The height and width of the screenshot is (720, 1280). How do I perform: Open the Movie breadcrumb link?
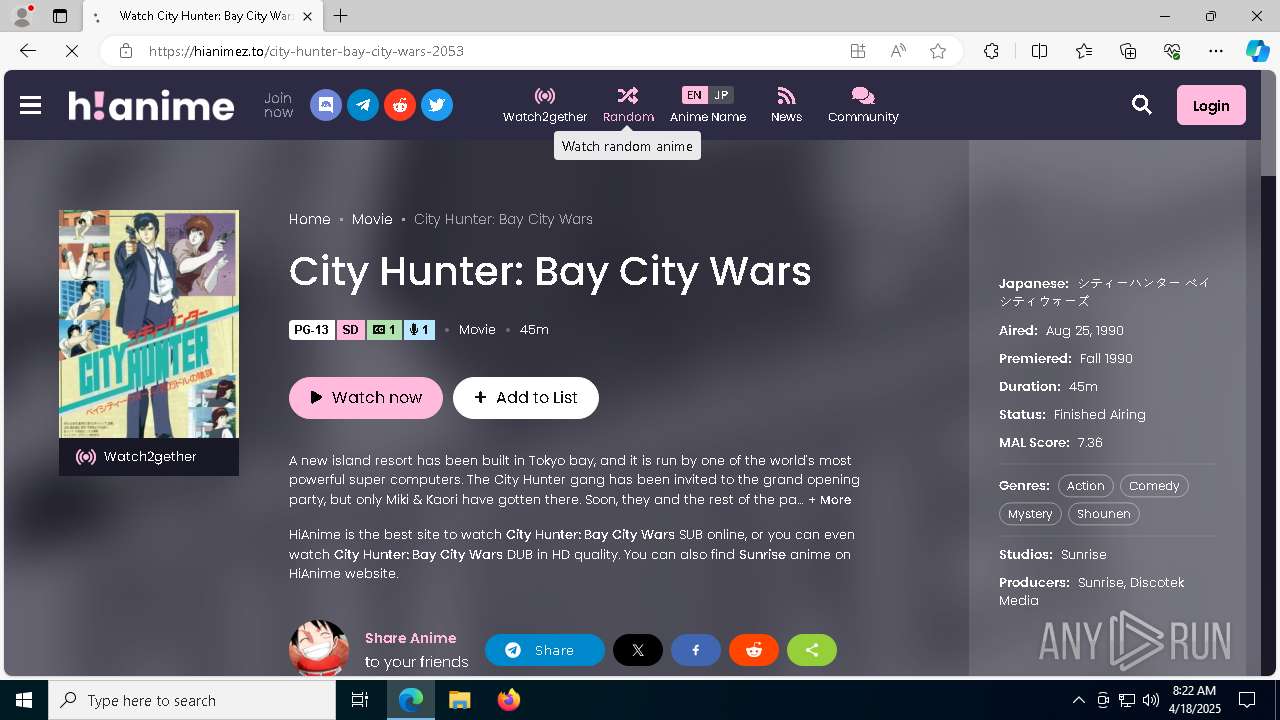[372, 219]
